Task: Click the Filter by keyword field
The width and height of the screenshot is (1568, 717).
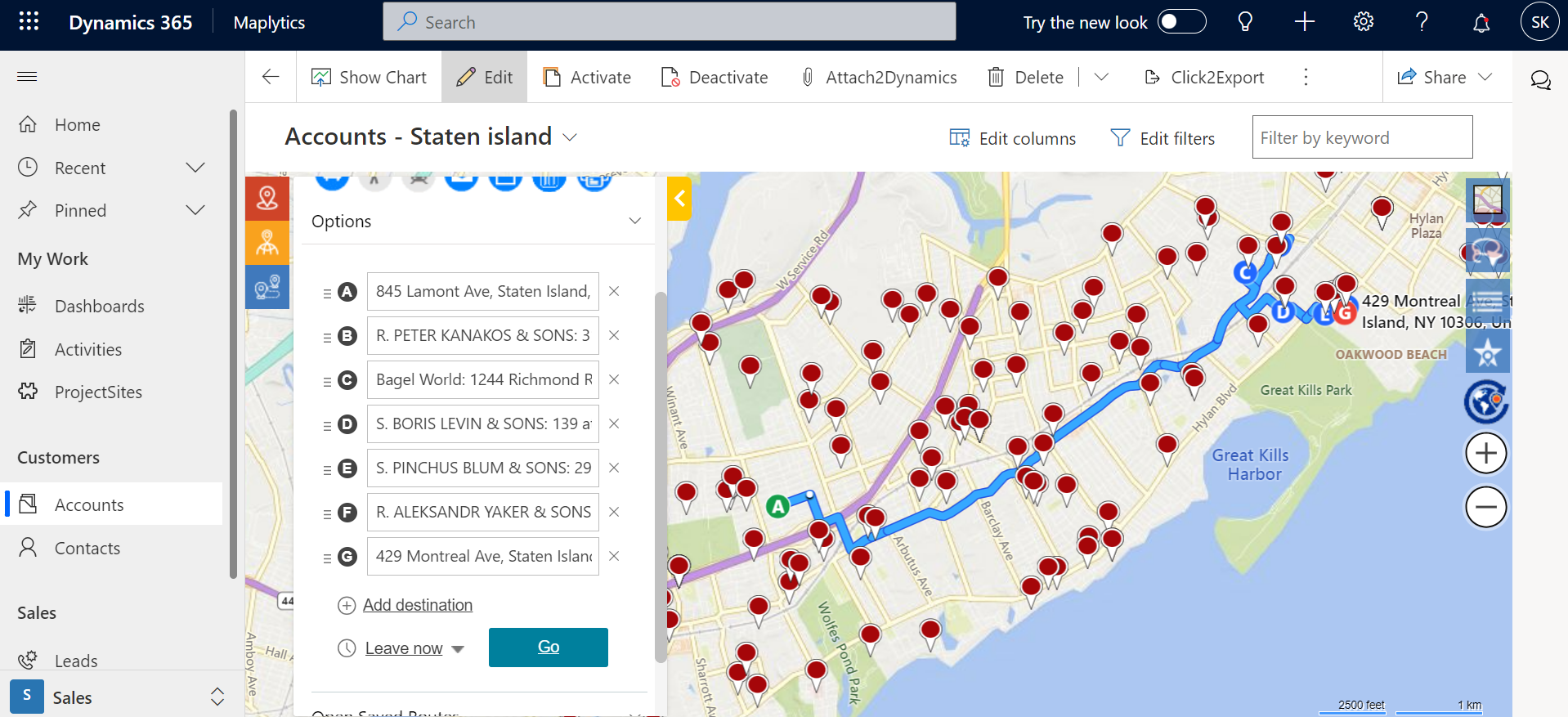Action: pyautogui.click(x=1362, y=137)
